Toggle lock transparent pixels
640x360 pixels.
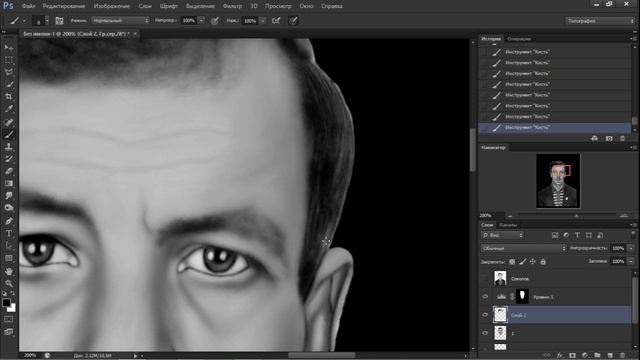pyautogui.click(x=512, y=262)
